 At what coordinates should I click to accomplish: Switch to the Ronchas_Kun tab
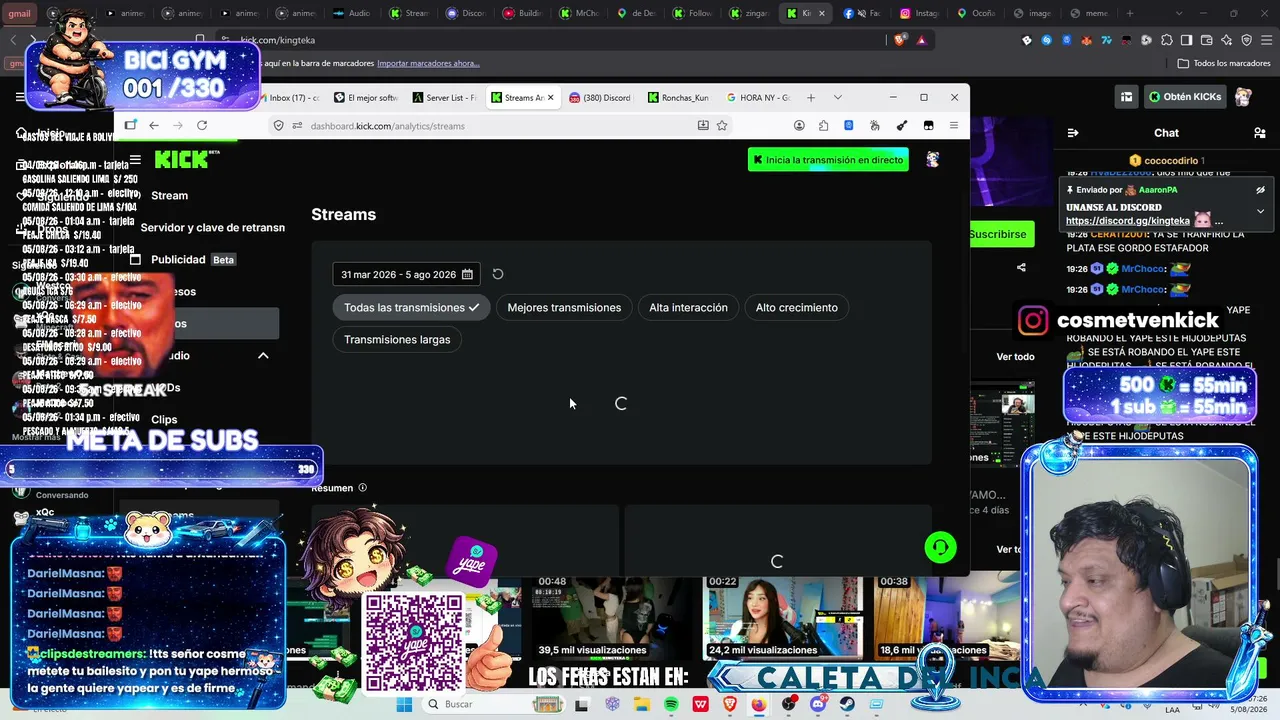678,98
